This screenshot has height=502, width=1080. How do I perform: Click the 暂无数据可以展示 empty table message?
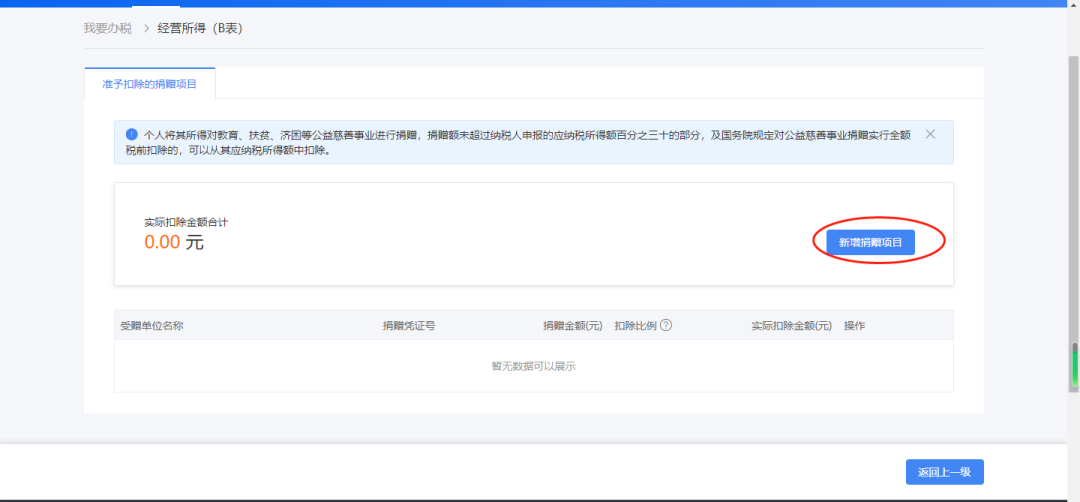[534, 366]
